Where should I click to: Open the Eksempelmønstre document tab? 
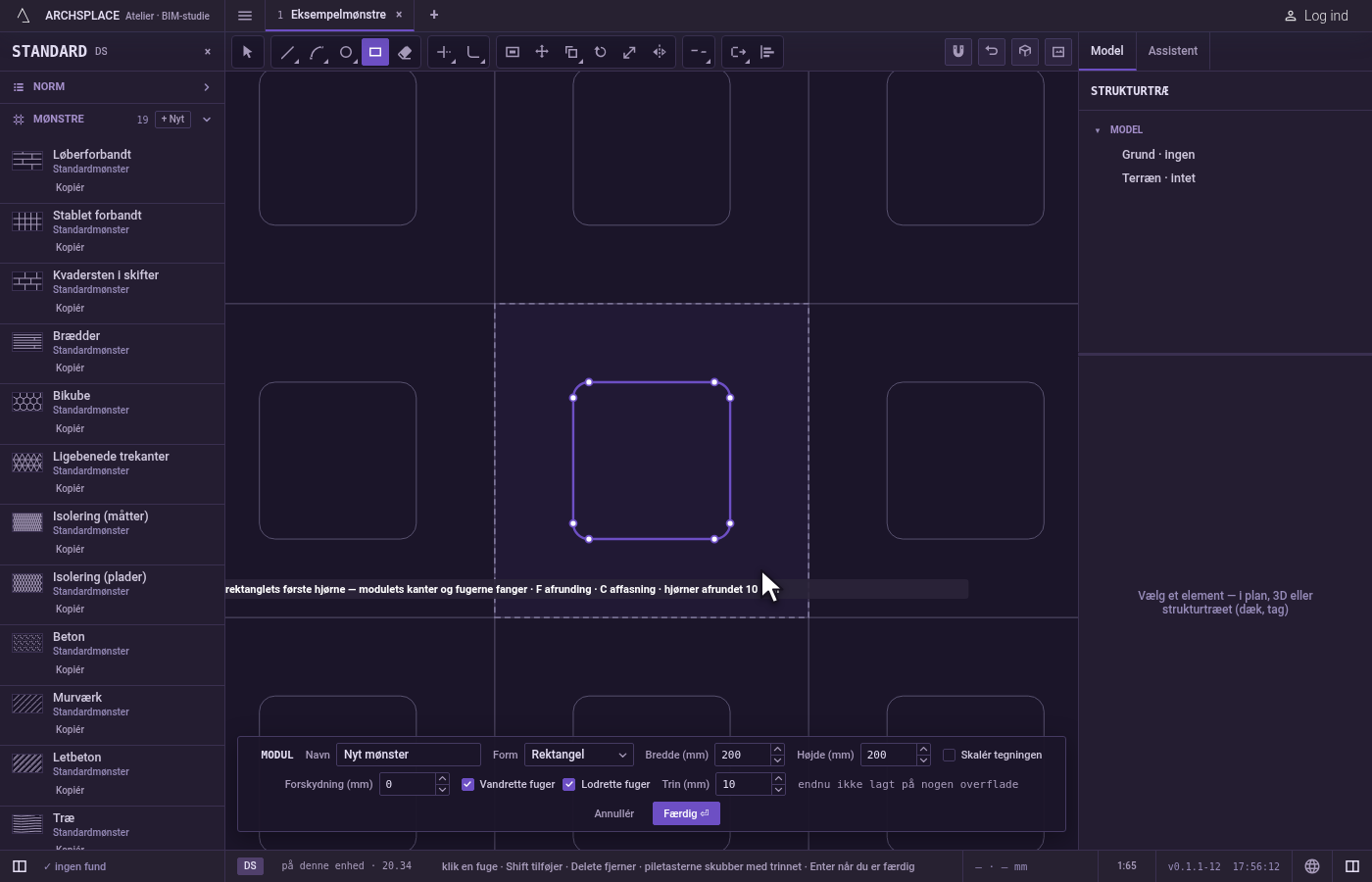point(339,15)
